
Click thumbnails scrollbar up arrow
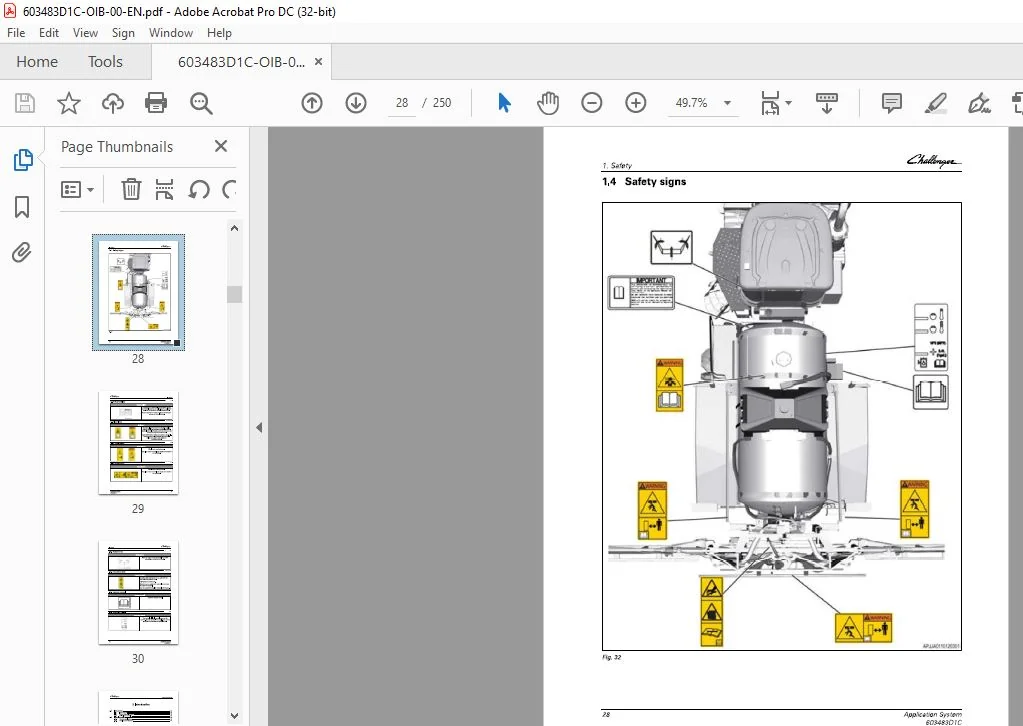tap(235, 228)
